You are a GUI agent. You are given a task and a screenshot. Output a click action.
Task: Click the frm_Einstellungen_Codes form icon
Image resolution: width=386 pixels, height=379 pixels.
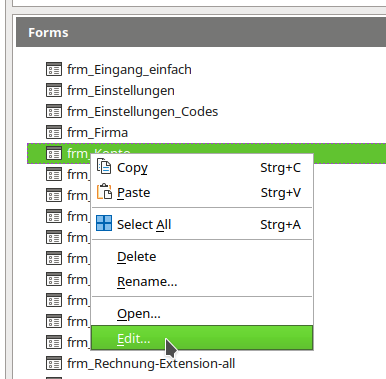click(54, 111)
